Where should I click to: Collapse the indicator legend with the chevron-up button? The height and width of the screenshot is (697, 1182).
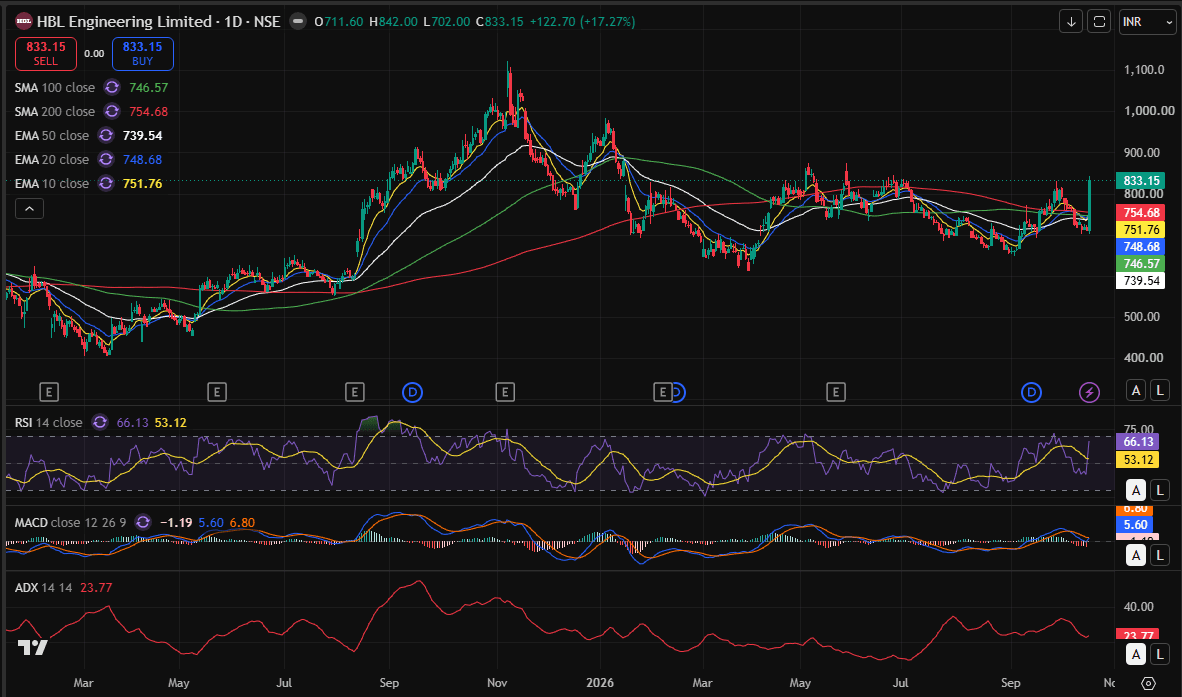point(29,209)
